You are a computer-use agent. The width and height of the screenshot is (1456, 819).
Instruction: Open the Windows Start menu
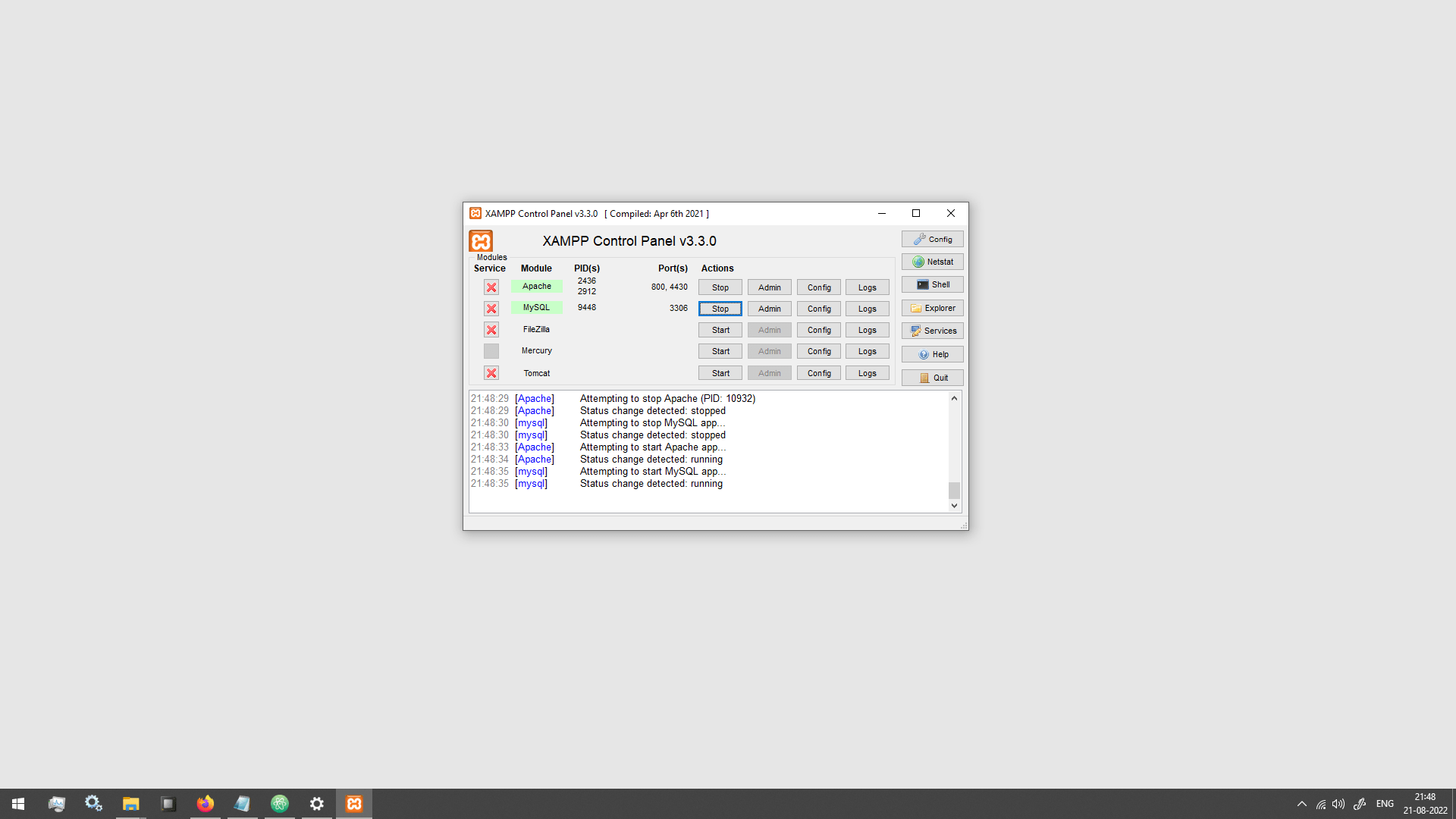coord(18,804)
